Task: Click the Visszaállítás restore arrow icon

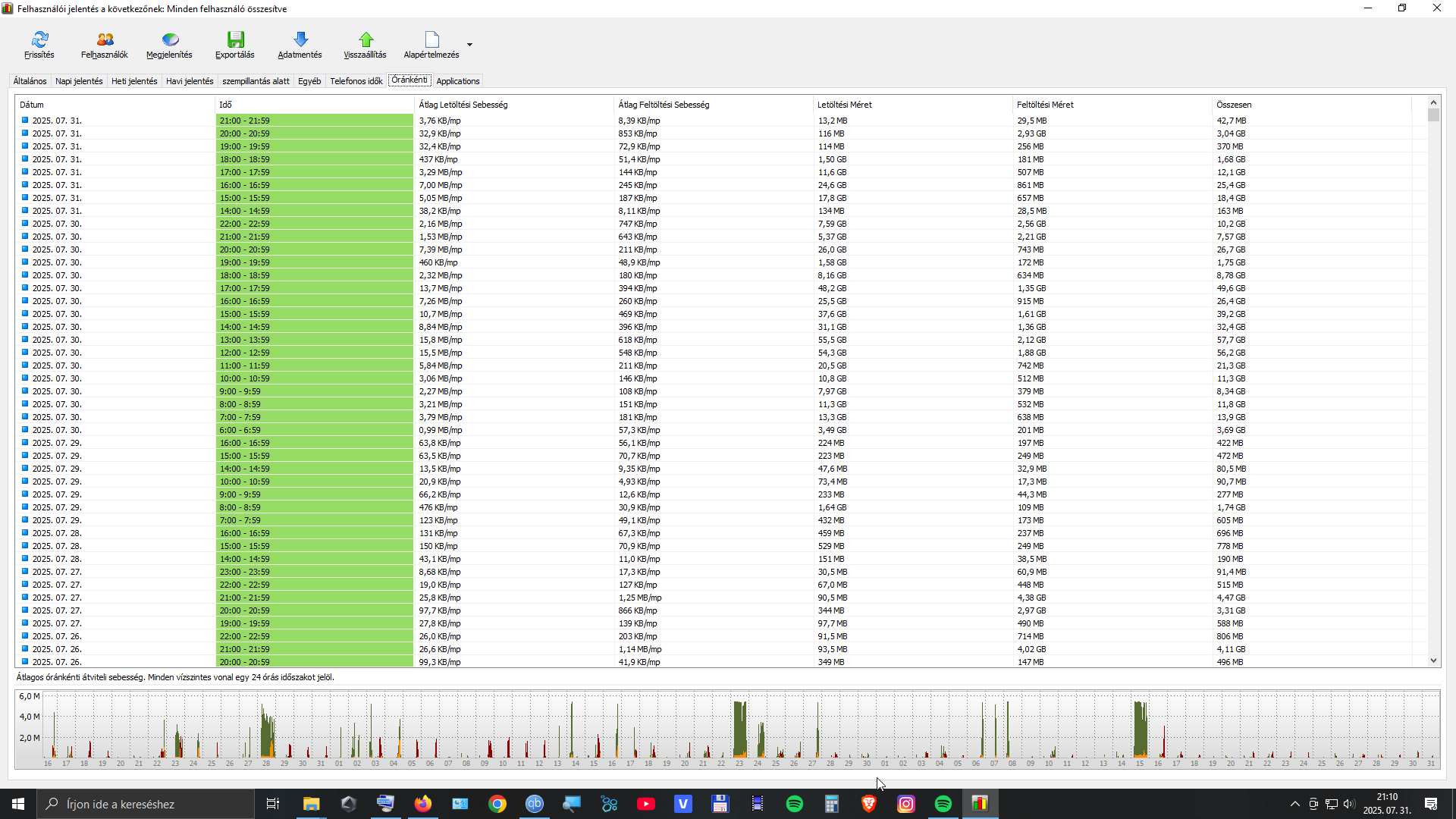Action: 366,39
